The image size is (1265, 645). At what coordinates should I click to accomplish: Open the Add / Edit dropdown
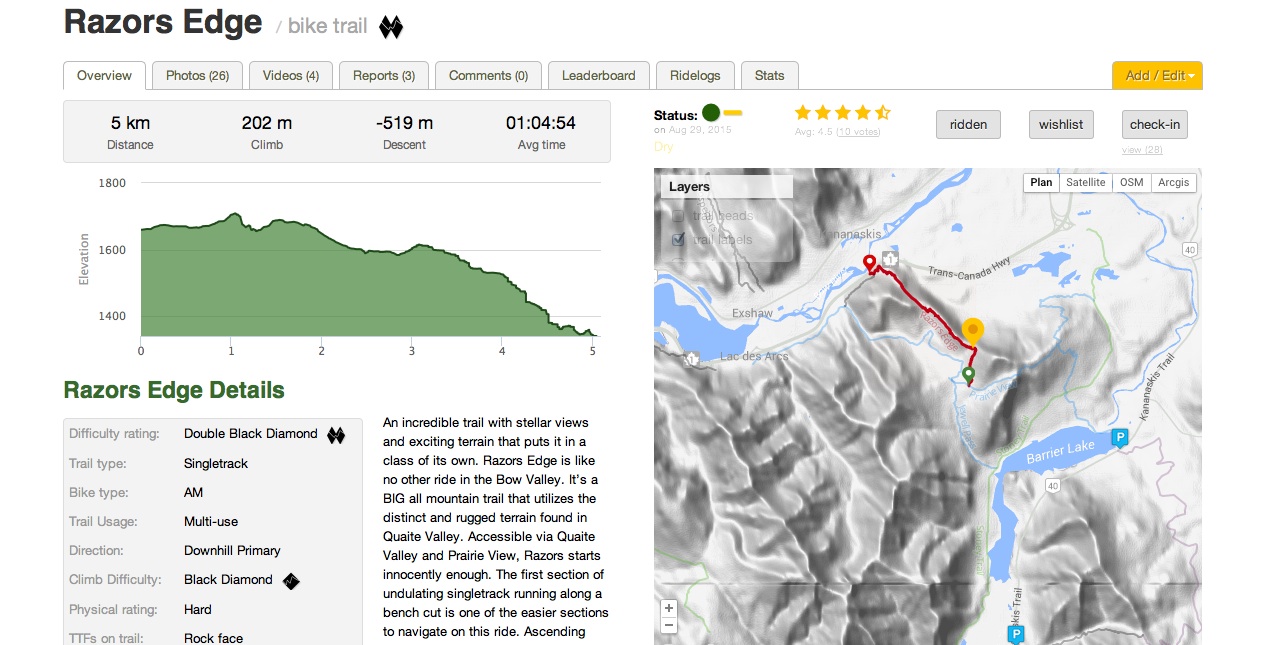click(1157, 76)
